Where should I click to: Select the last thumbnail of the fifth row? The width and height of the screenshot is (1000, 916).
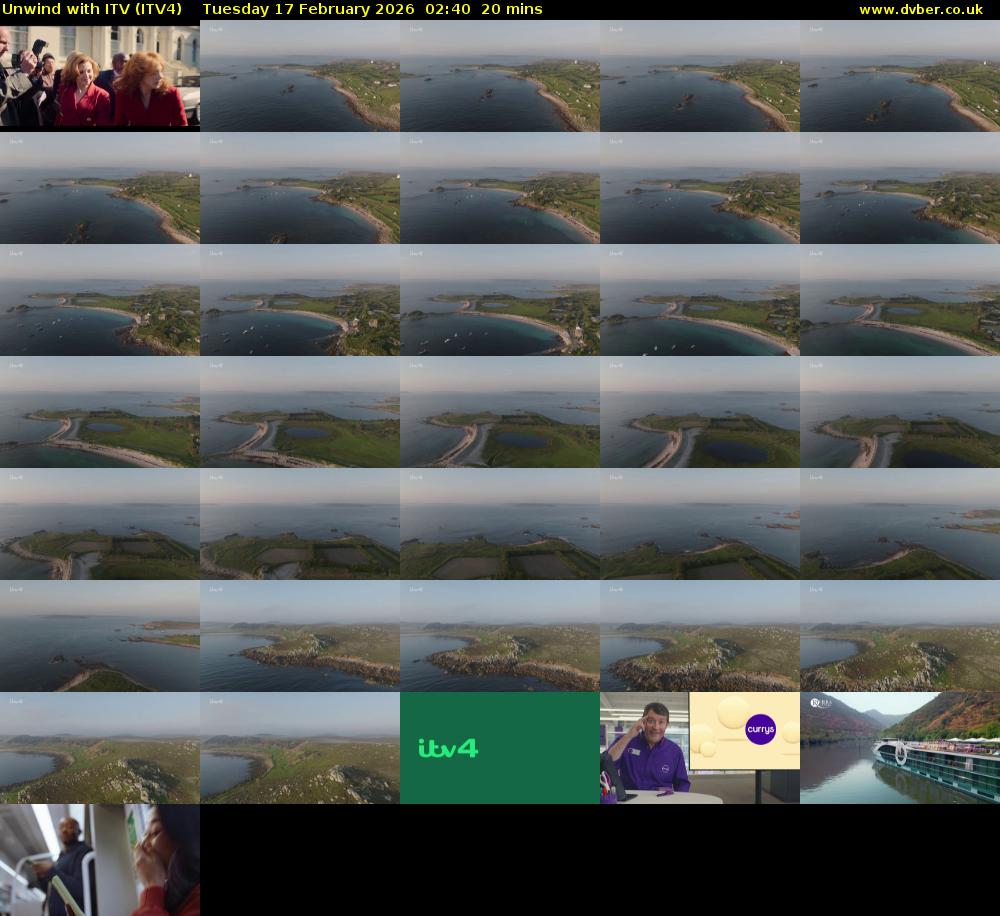(900, 524)
